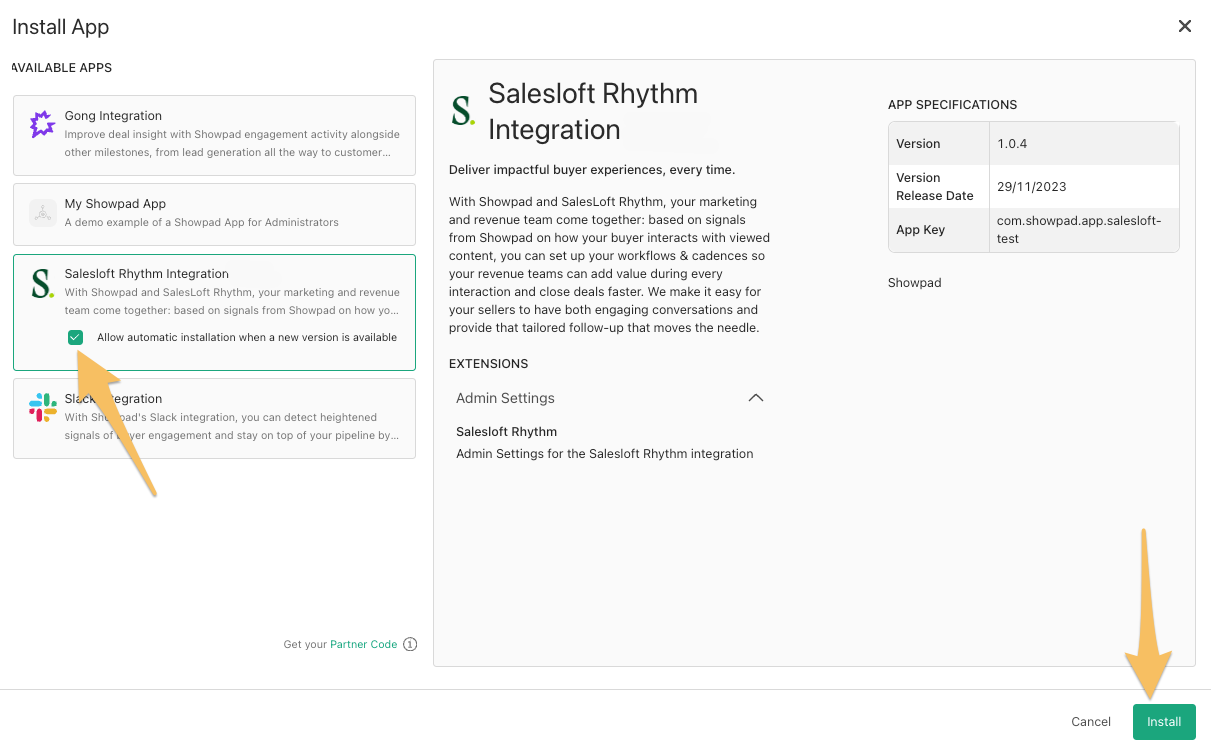Image resolution: width=1211 pixels, height=745 pixels.
Task: Click the 'Admin Settings for the Salesloft Rhythm integration' text
Action: [x=605, y=454]
